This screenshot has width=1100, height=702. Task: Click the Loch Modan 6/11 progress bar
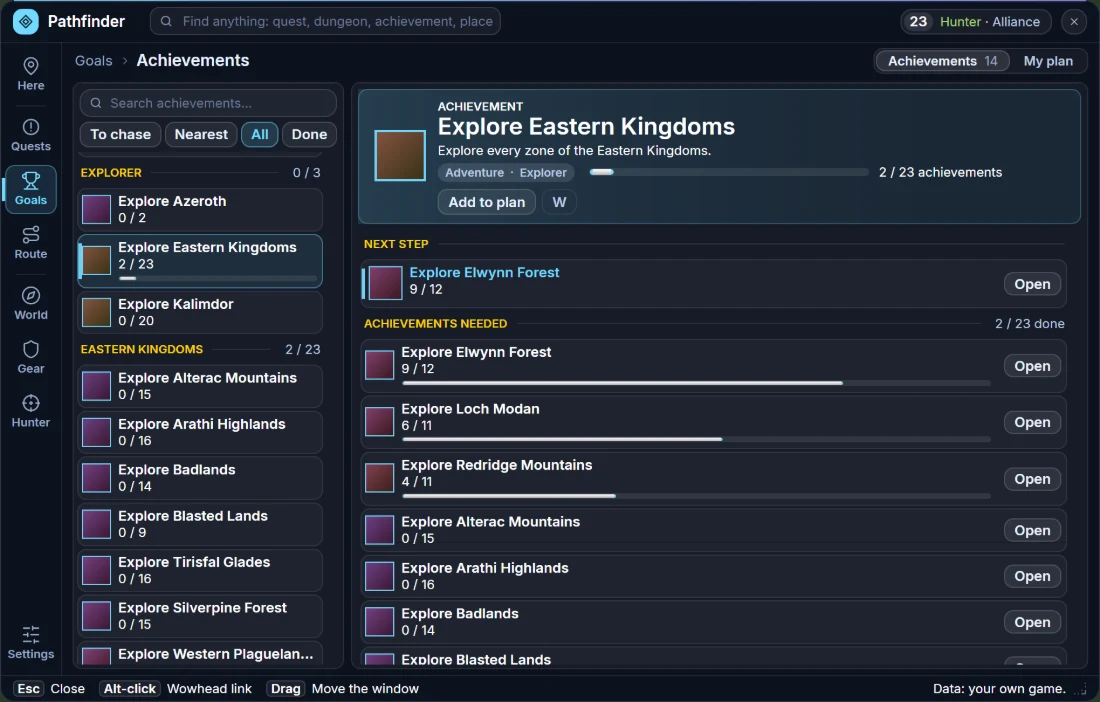pos(696,439)
